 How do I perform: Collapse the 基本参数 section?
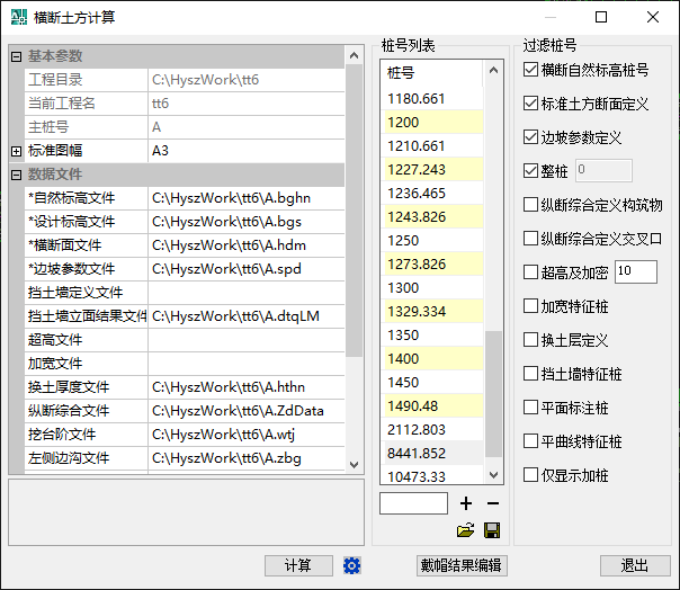[16, 56]
